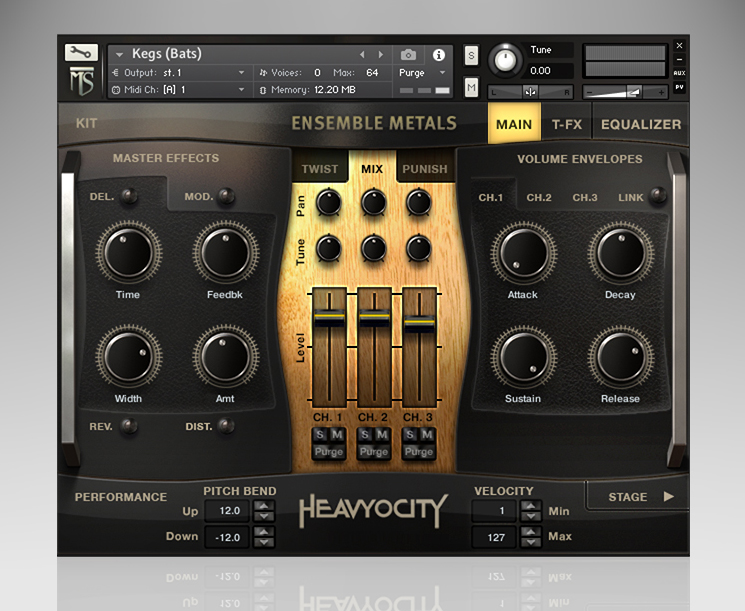The image size is (745, 611).
Task: Click the delay Time knob
Action: [x=129, y=253]
